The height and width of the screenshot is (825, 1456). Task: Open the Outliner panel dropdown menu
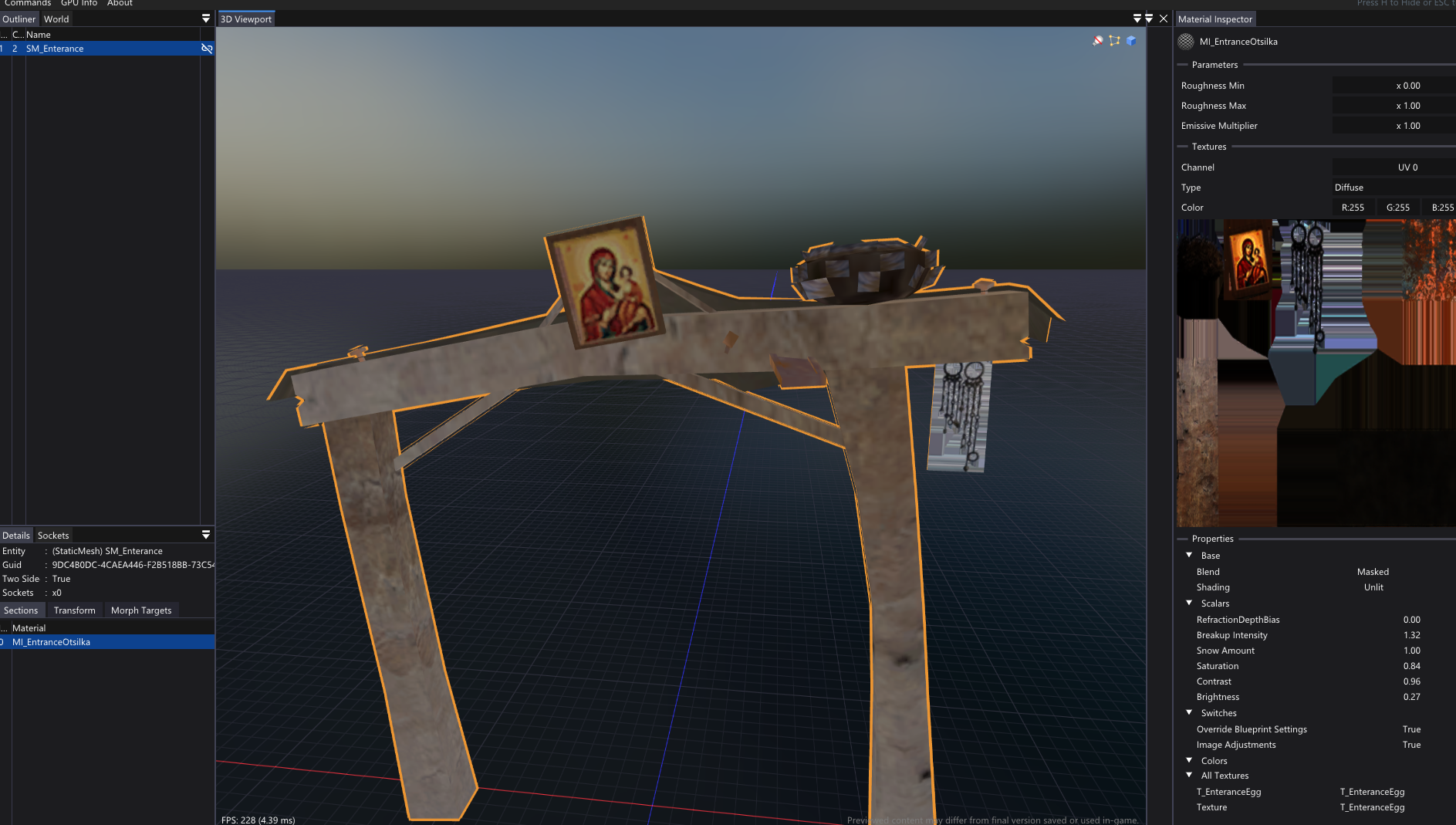point(206,19)
